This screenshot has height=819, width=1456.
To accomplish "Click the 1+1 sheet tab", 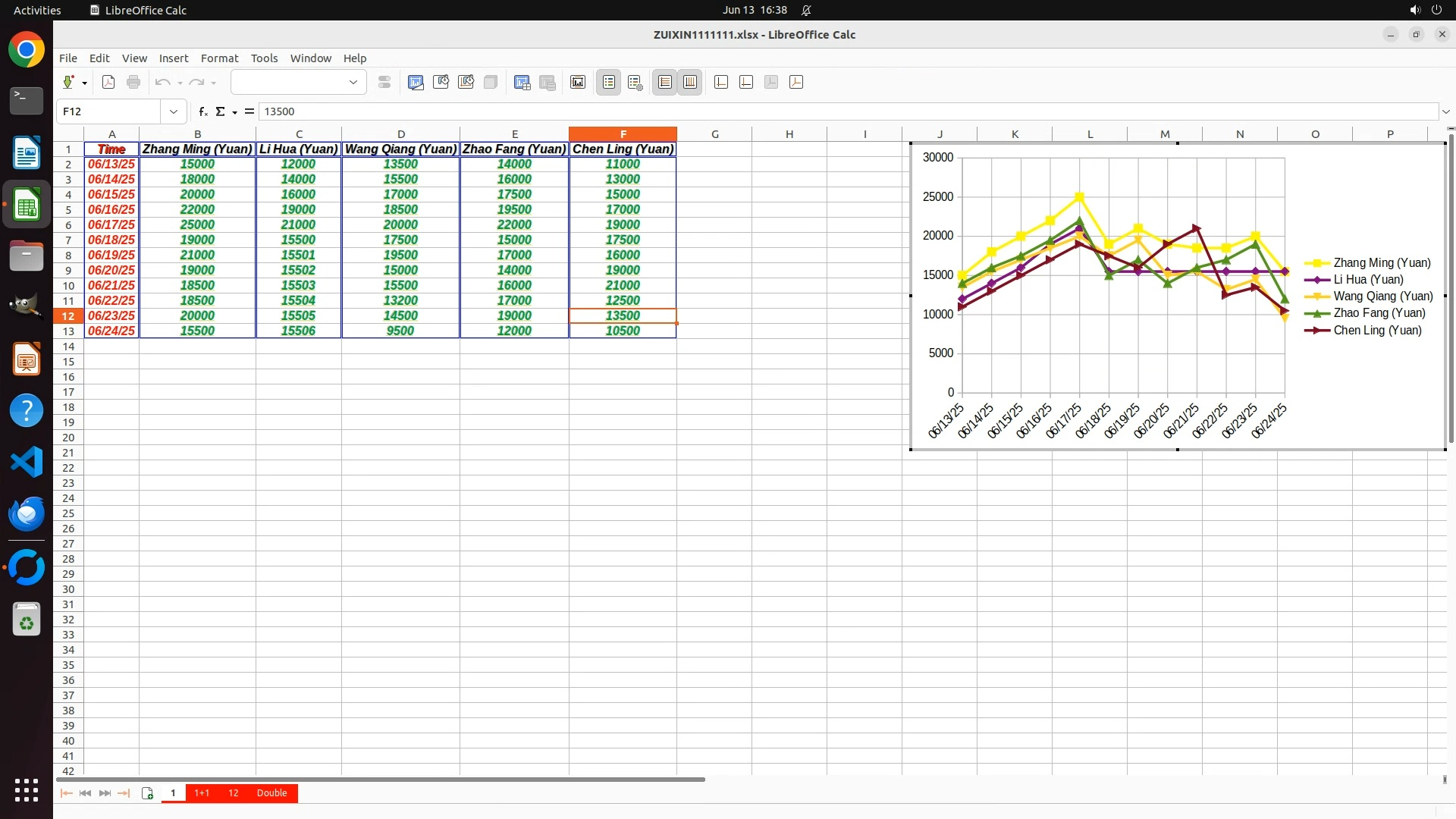I will tap(202, 793).
